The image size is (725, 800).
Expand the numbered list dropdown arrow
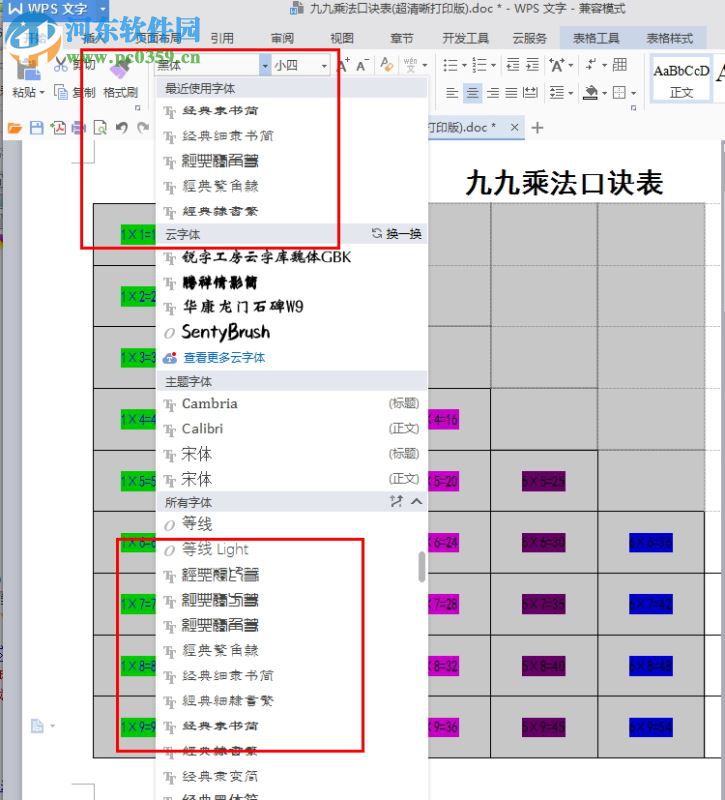point(493,65)
